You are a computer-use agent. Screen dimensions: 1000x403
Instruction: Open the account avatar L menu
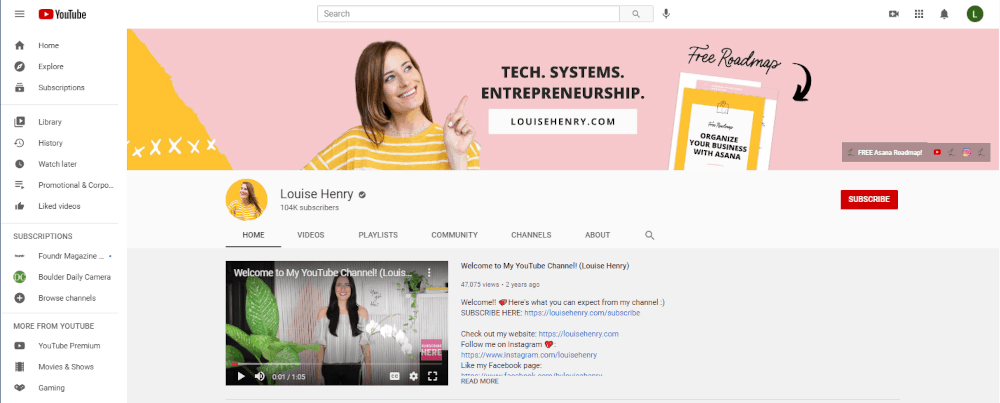coord(974,14)
